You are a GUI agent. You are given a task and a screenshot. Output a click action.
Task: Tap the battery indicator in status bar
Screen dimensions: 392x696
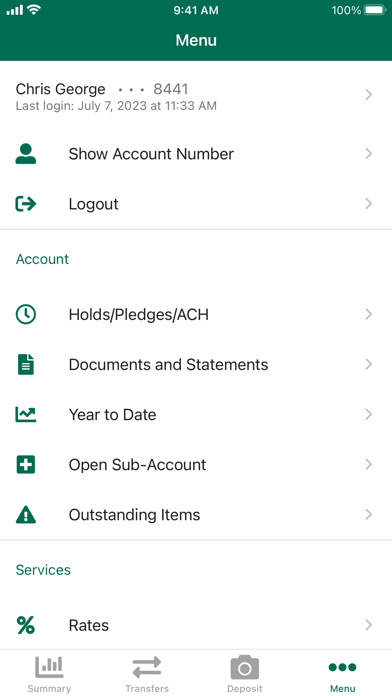point(375,10)
